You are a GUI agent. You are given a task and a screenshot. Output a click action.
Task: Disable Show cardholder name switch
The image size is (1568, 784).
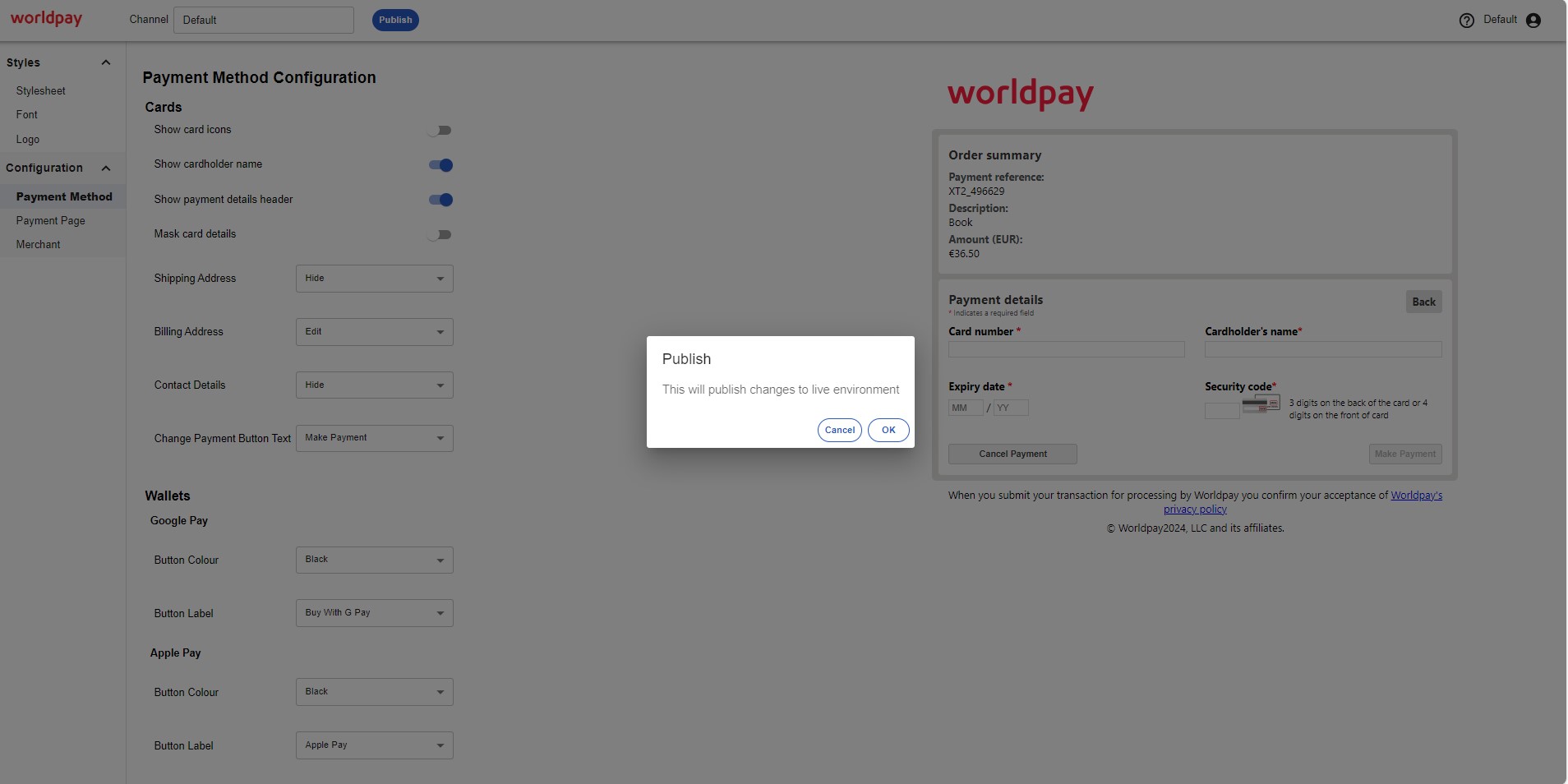click(440, 165)
